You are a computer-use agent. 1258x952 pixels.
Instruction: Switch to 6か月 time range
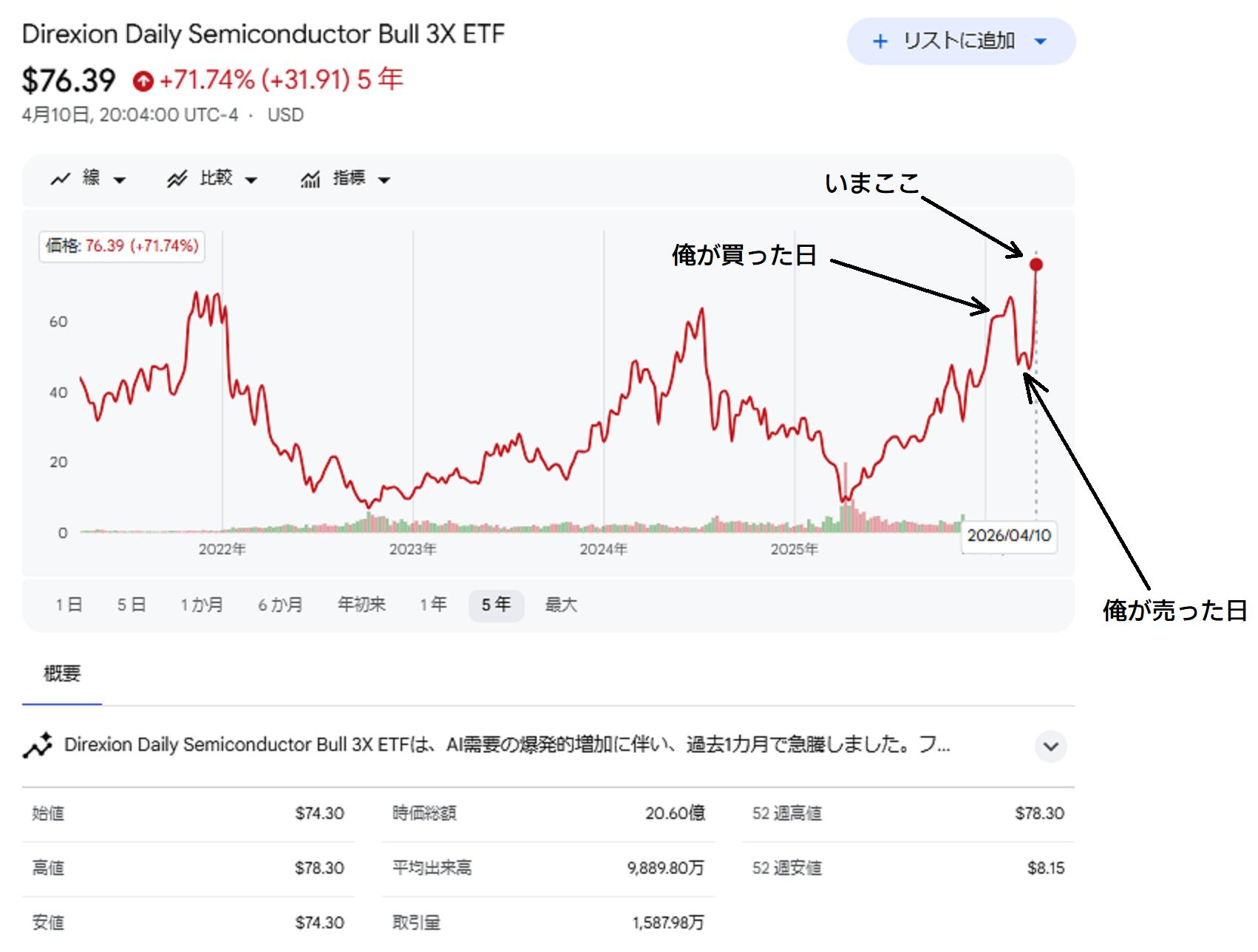(x=280, y=605)
